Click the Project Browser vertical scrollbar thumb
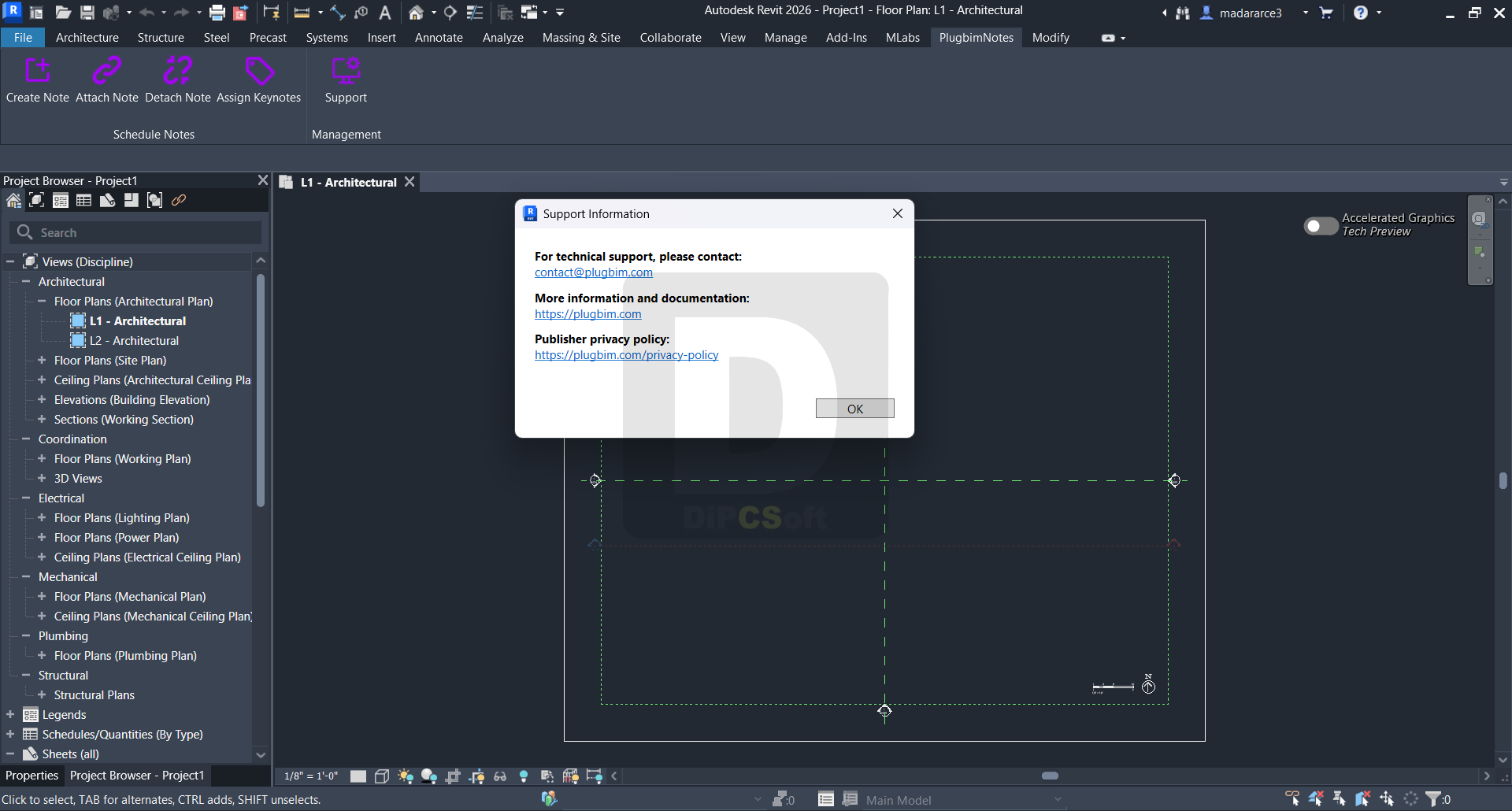The image size is (1512, 811). coord(261,390)
